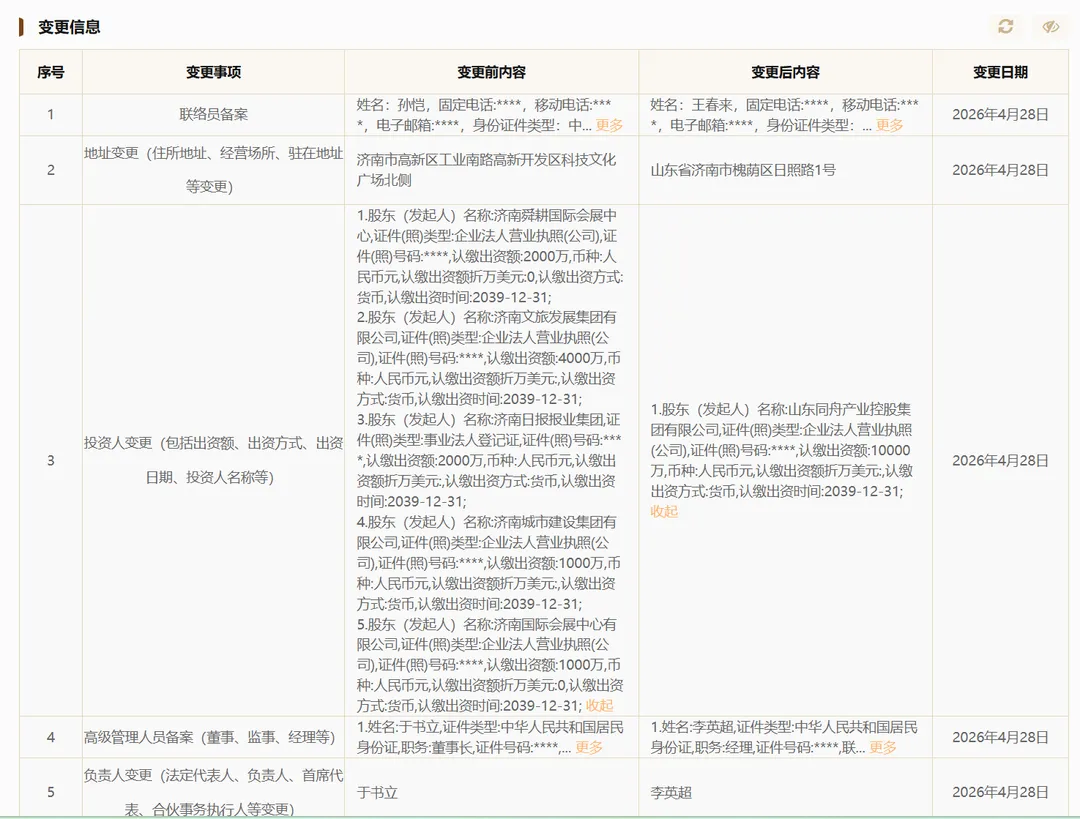This screenshot has height=819, width=1080.
Task: Expand 更多 after 于书立 董事长 entry
Action: pyautogui.click(x=589, y=747)
